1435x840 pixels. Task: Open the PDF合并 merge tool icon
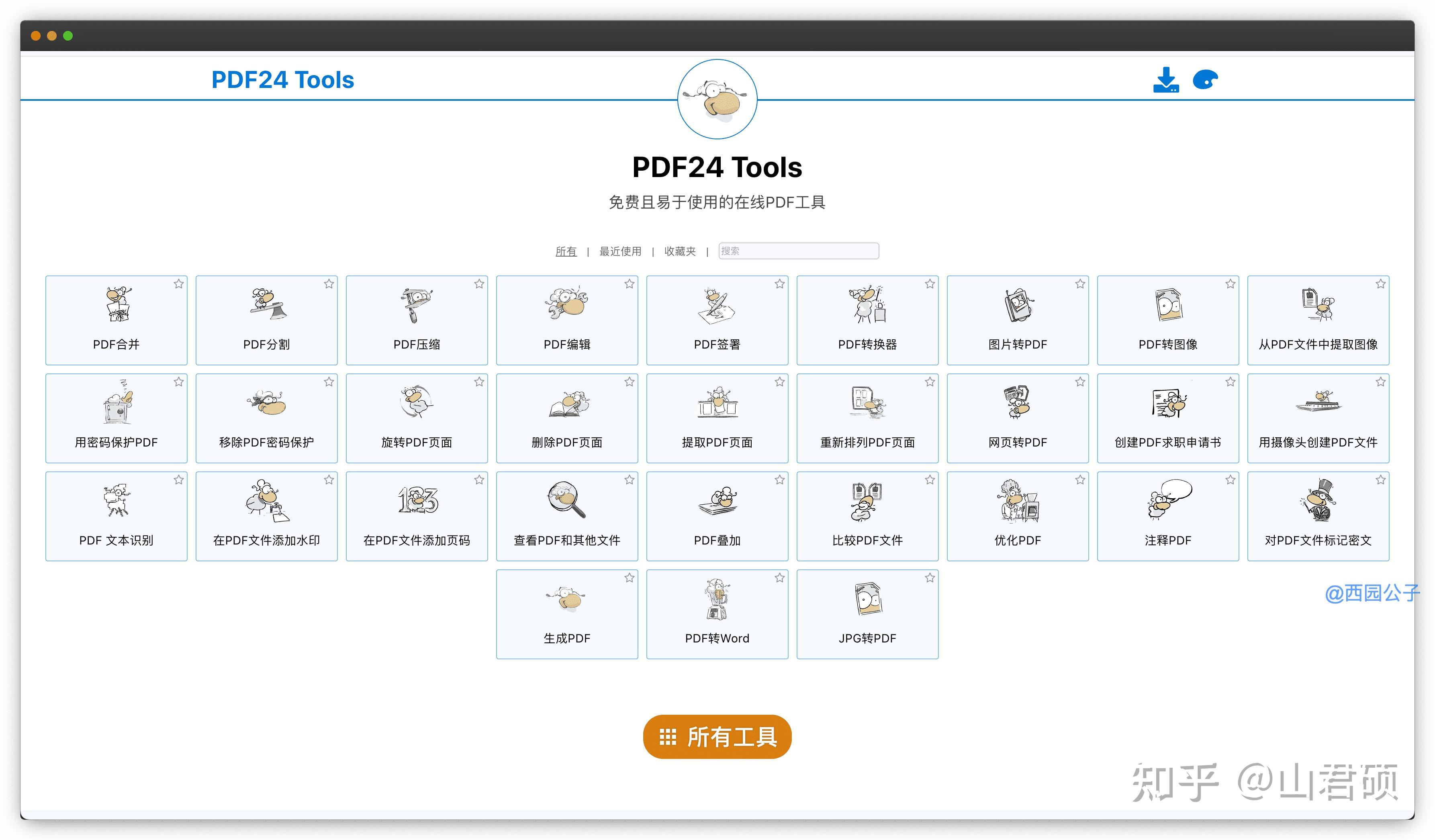tap(119, 304)
